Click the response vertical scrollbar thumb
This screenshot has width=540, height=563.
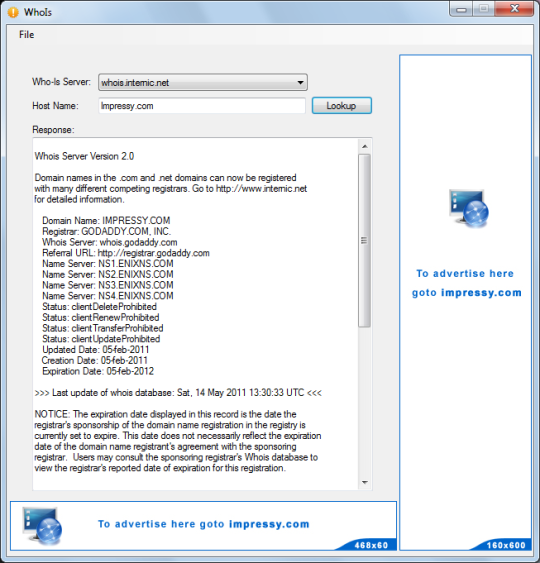[364, 241]
